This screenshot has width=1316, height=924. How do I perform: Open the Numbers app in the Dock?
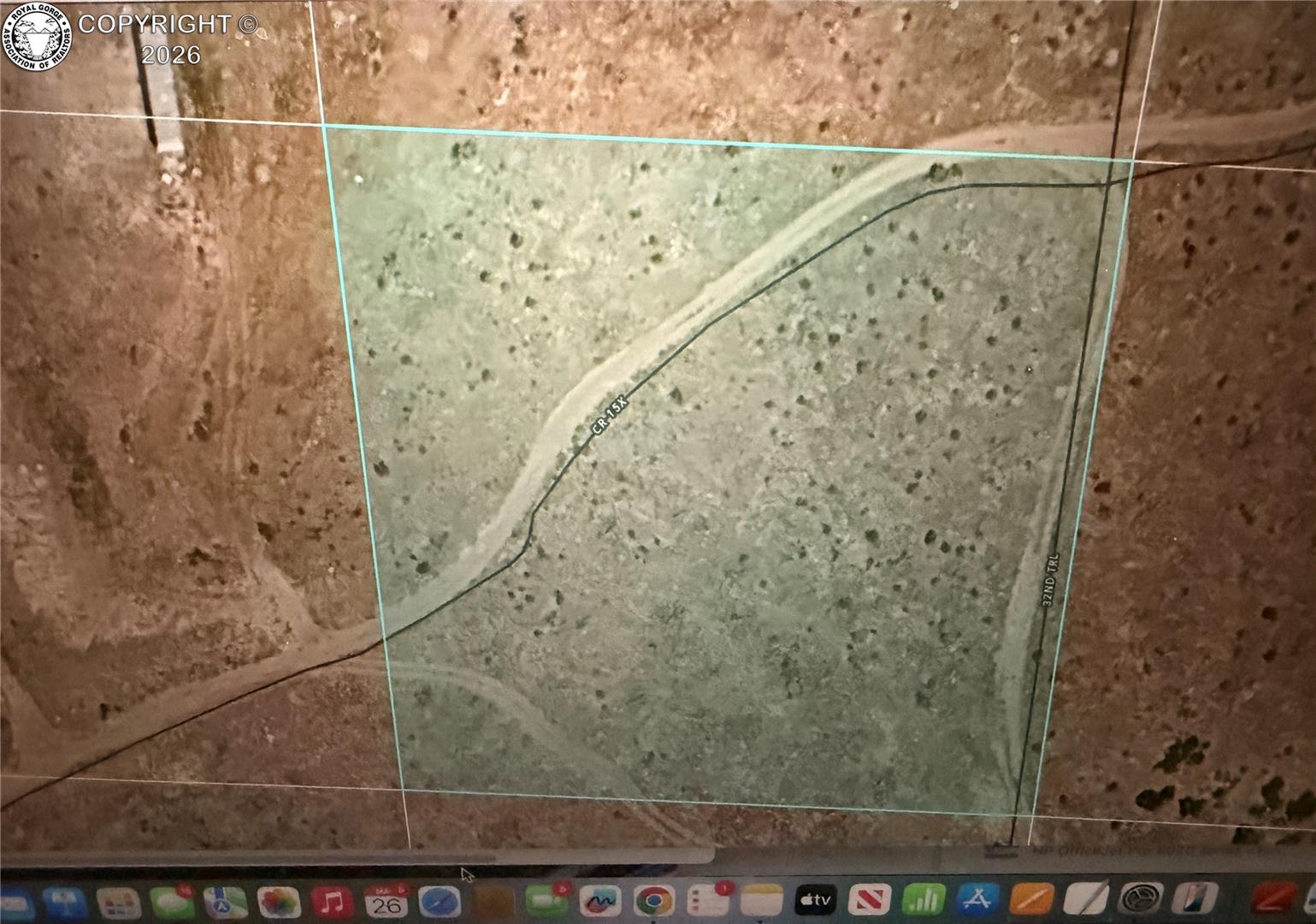(x=924, y=899)
